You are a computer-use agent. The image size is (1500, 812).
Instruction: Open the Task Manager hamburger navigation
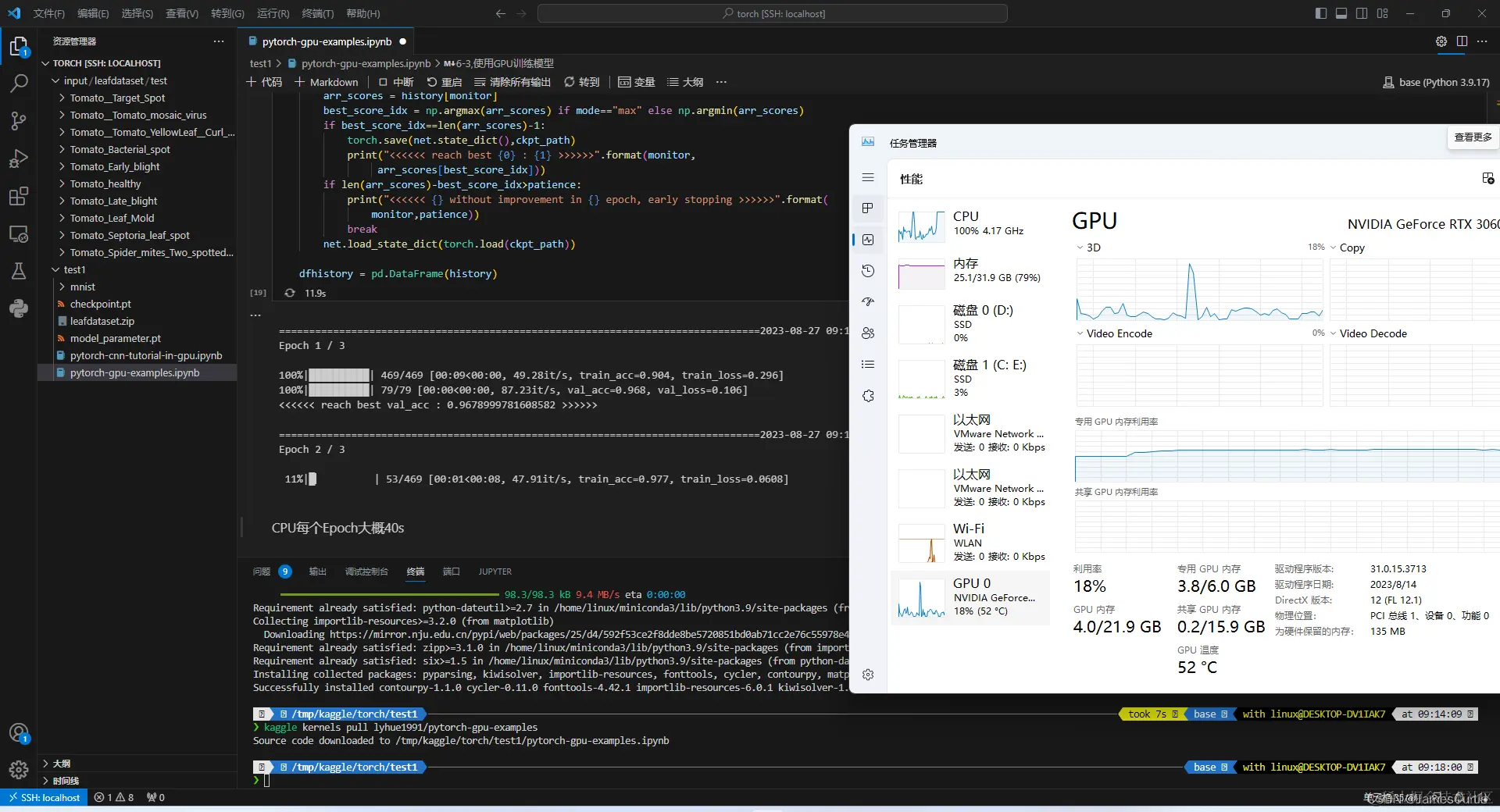coord(868,178)
